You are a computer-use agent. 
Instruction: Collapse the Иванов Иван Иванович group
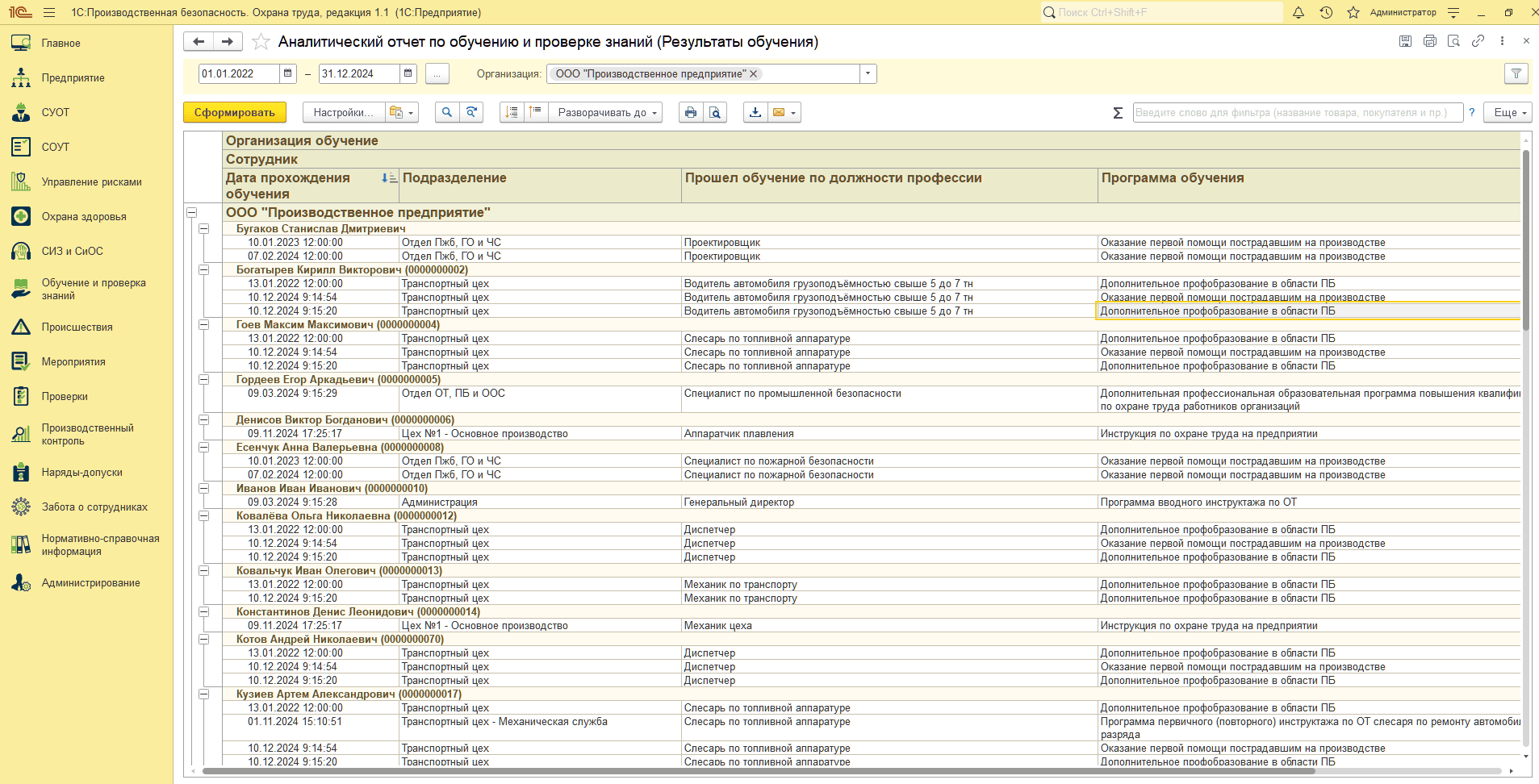click(204, 489)
